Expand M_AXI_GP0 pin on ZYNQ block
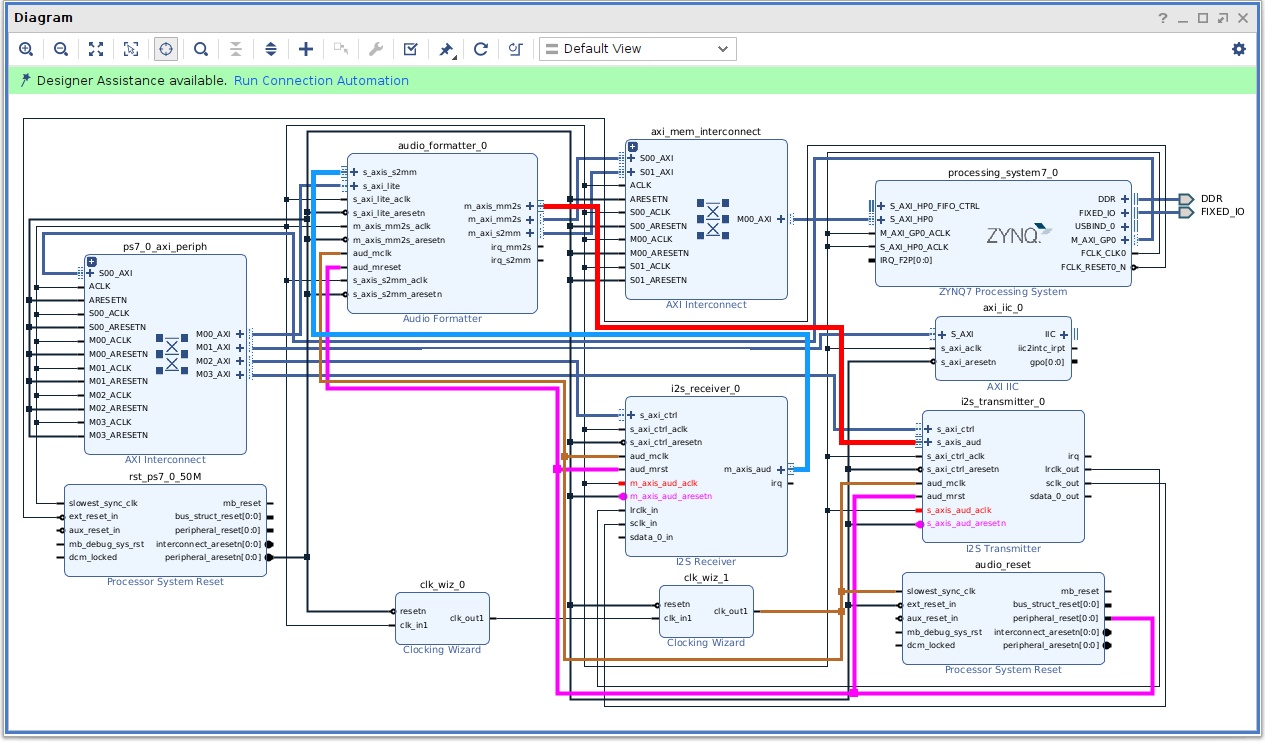The image size is (1265, 742). [x=1125, y=240]
